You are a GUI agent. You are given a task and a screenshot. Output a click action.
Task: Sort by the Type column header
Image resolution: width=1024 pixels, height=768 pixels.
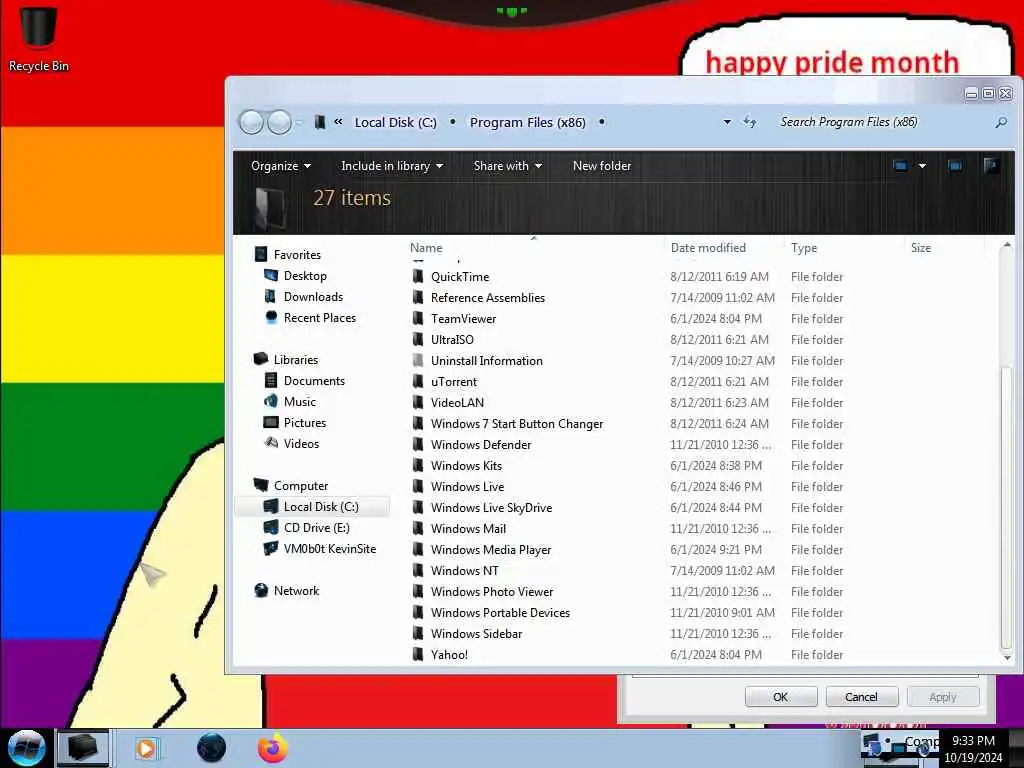tap(804, 248)
